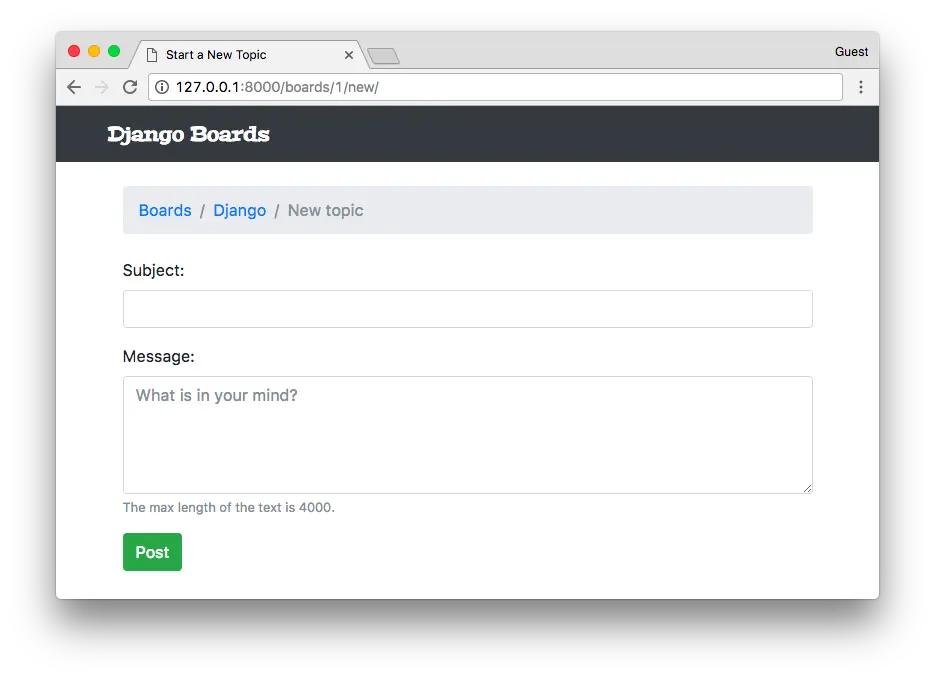Screen dimensions: 935x679
Task: Click the What is in your mind textarea
Action: [467, 434]
